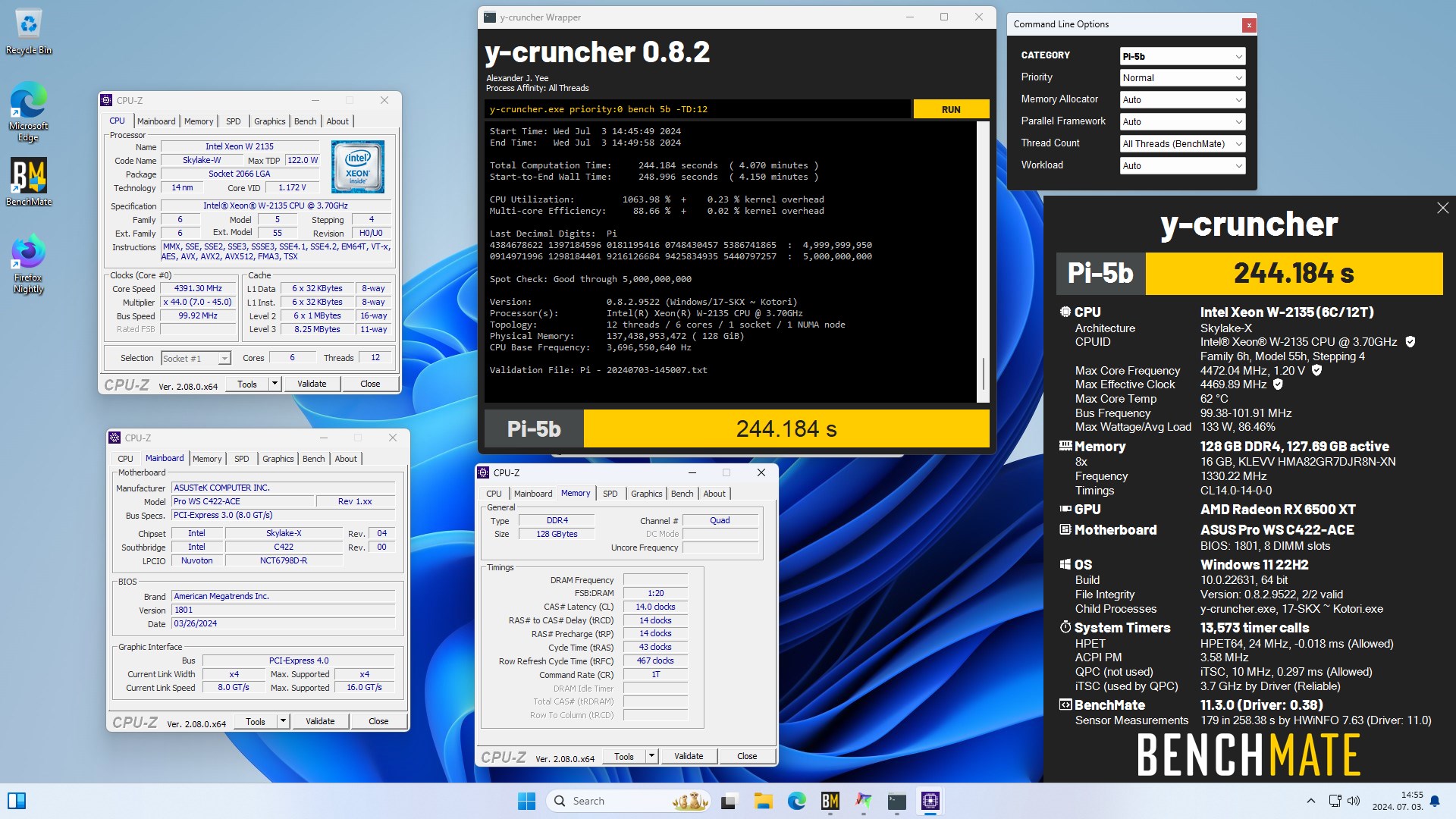
Task: Click '13,573 timer calls' in BenchMate panel
Action: pyautogui.click(x=1255, y=628)
